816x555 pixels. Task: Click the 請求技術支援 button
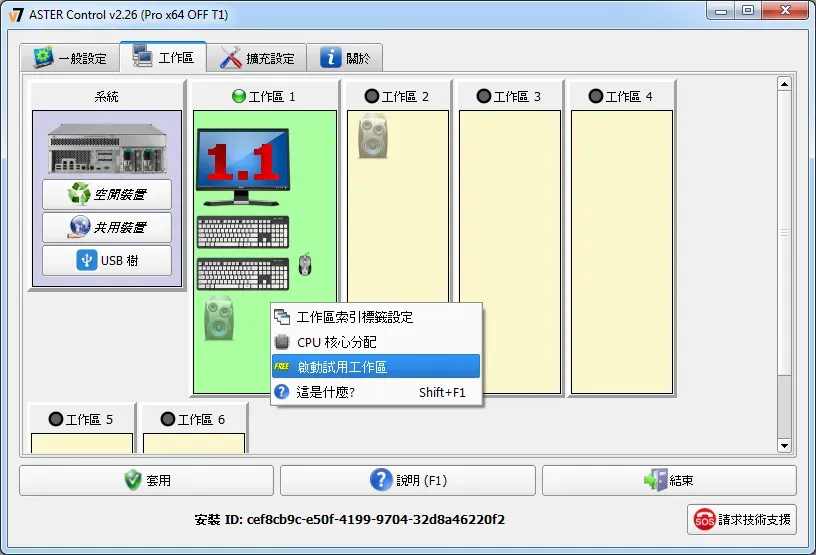click(x=742, y=520)
